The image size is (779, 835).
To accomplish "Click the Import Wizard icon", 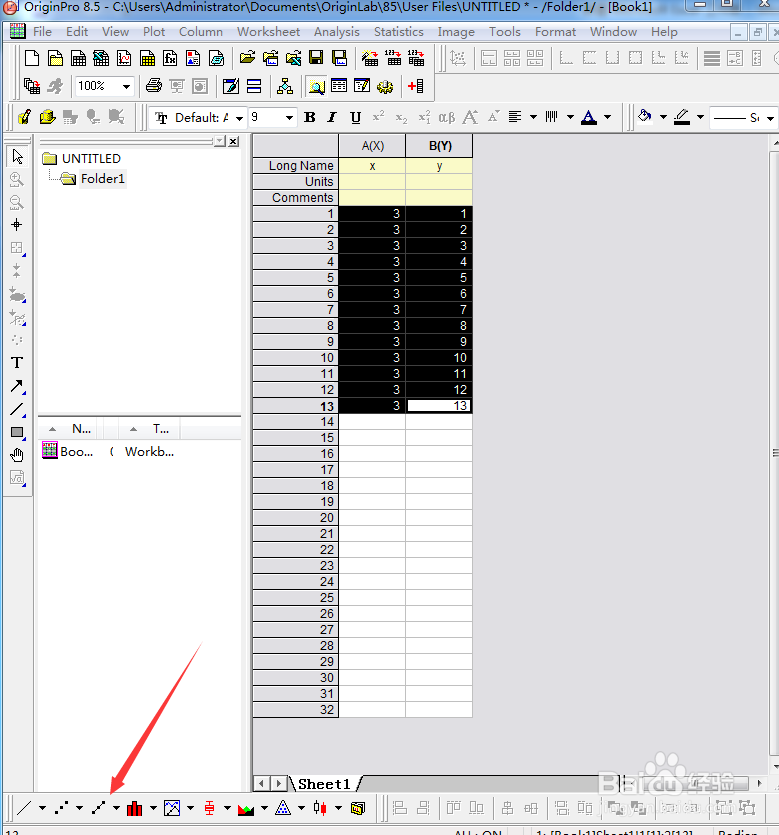I will (x=370, y=58).
